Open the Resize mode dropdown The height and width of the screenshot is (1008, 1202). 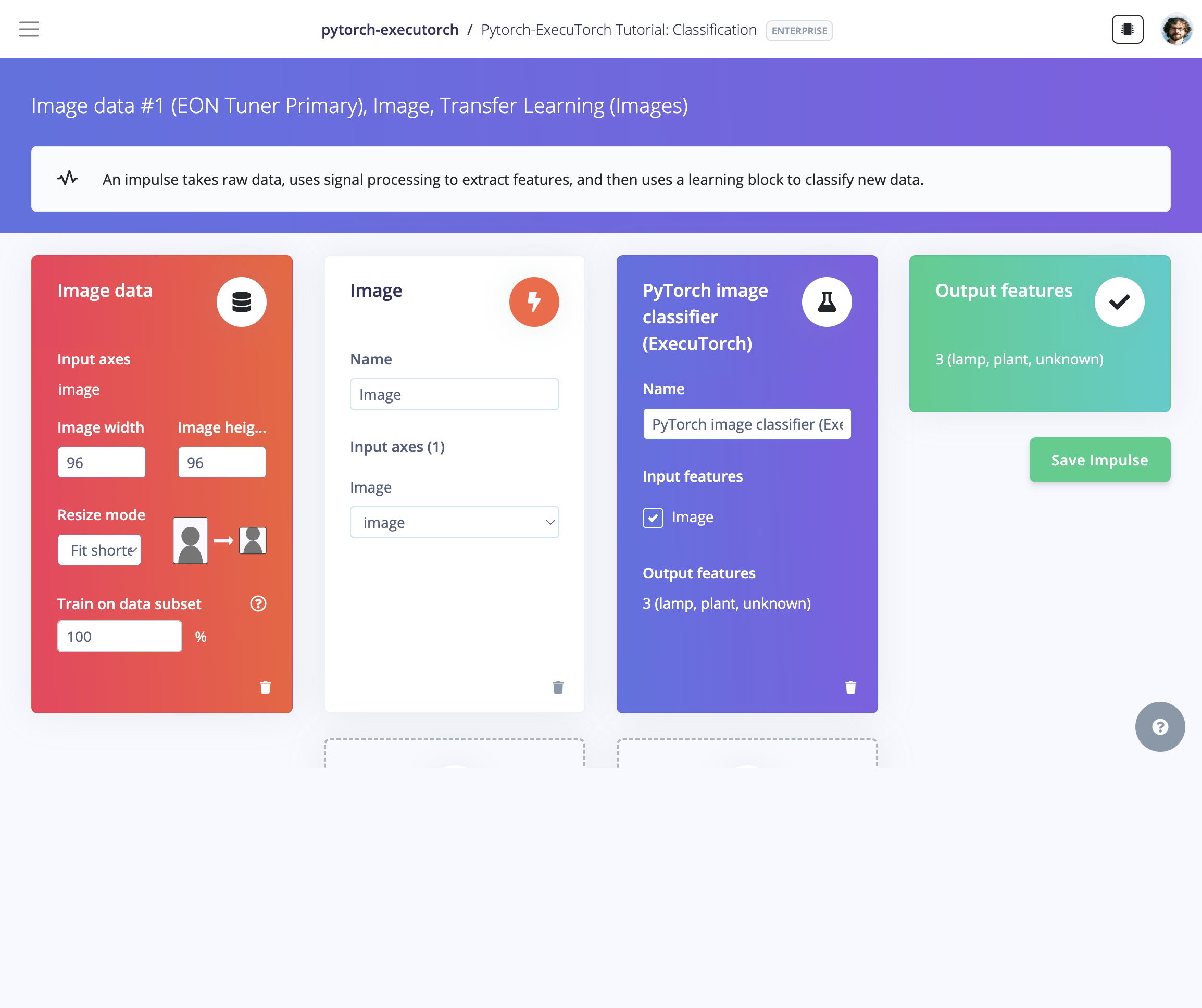(x=99, y=550)
